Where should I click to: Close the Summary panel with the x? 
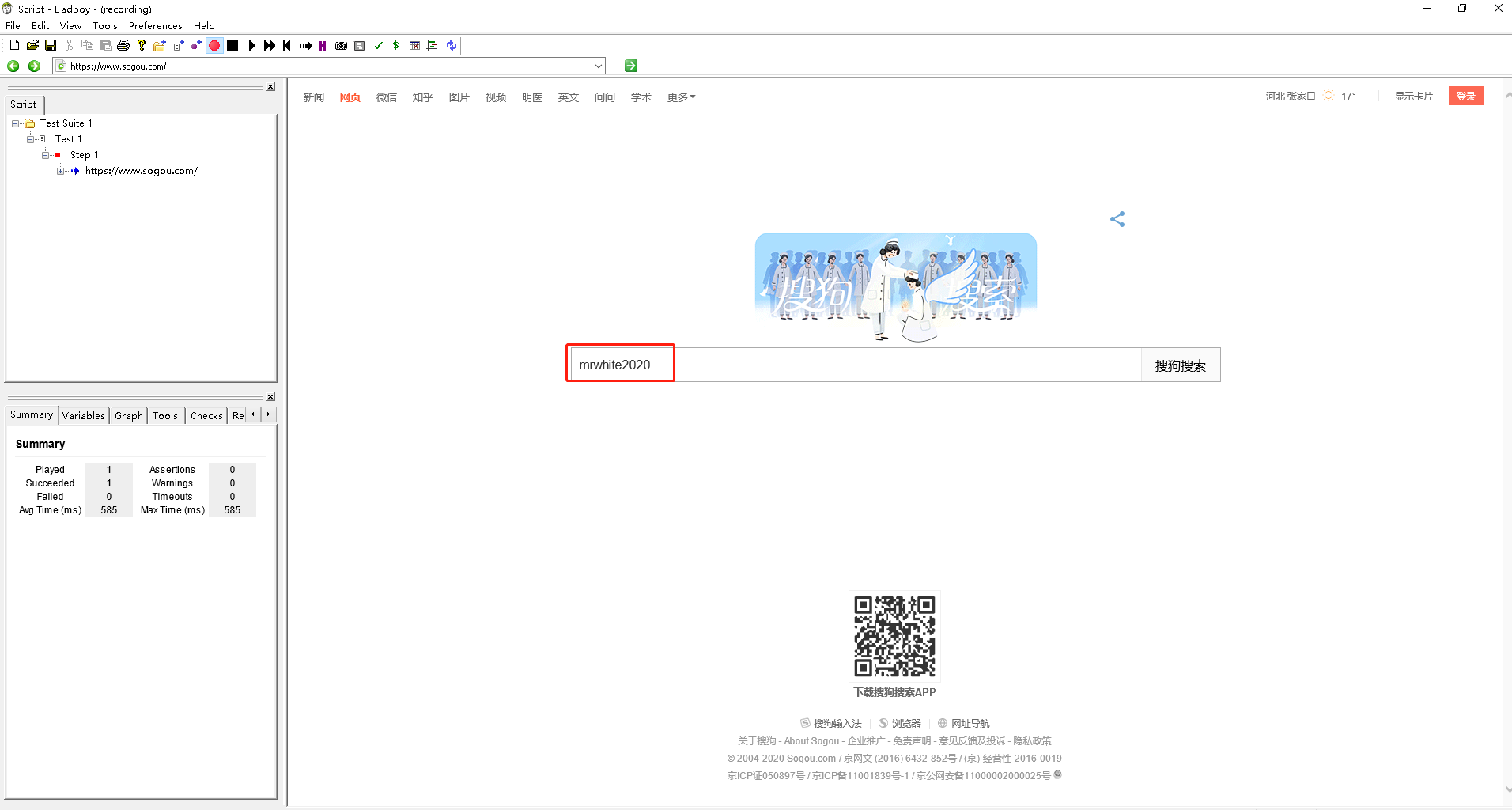click(x=270, y=397)
